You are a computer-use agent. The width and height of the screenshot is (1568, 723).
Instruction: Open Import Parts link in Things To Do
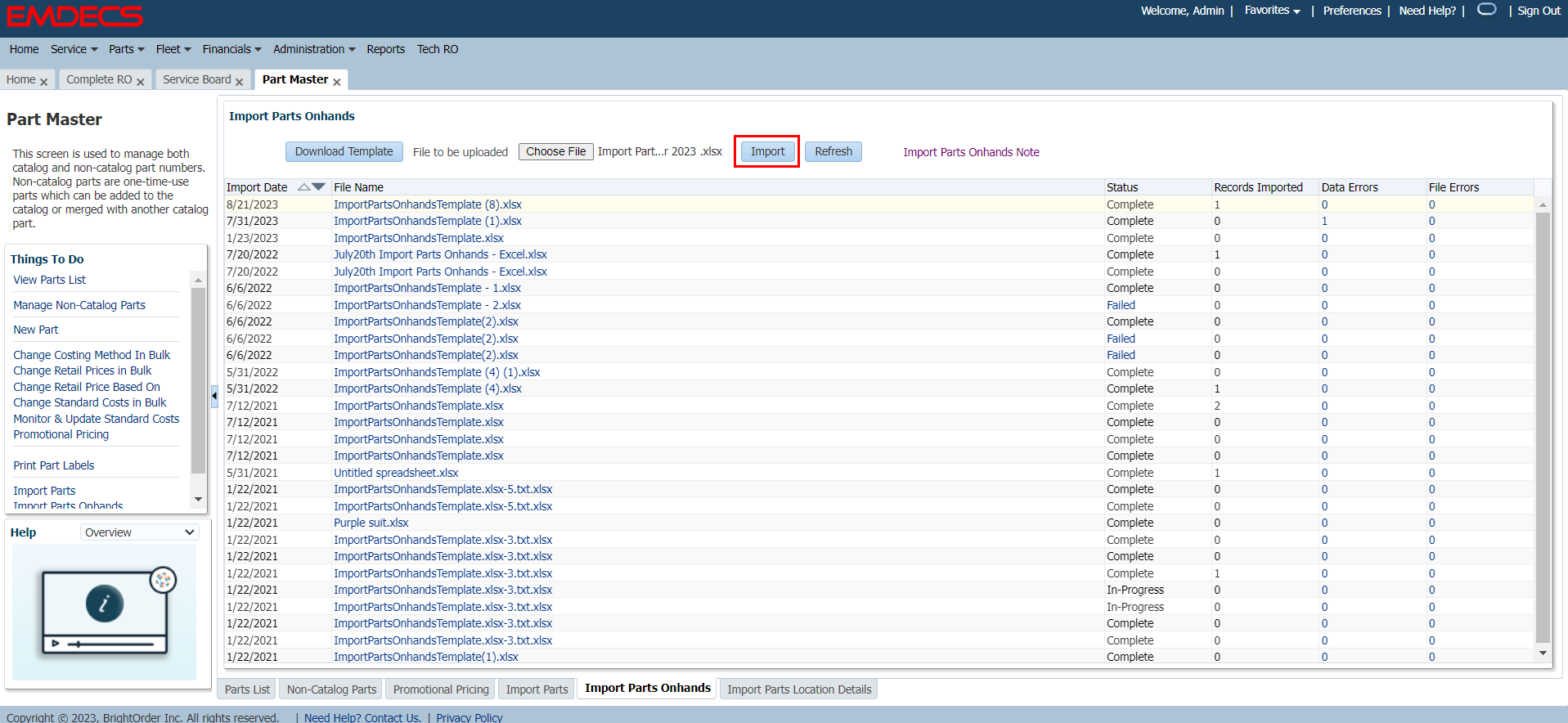point(44,491)
